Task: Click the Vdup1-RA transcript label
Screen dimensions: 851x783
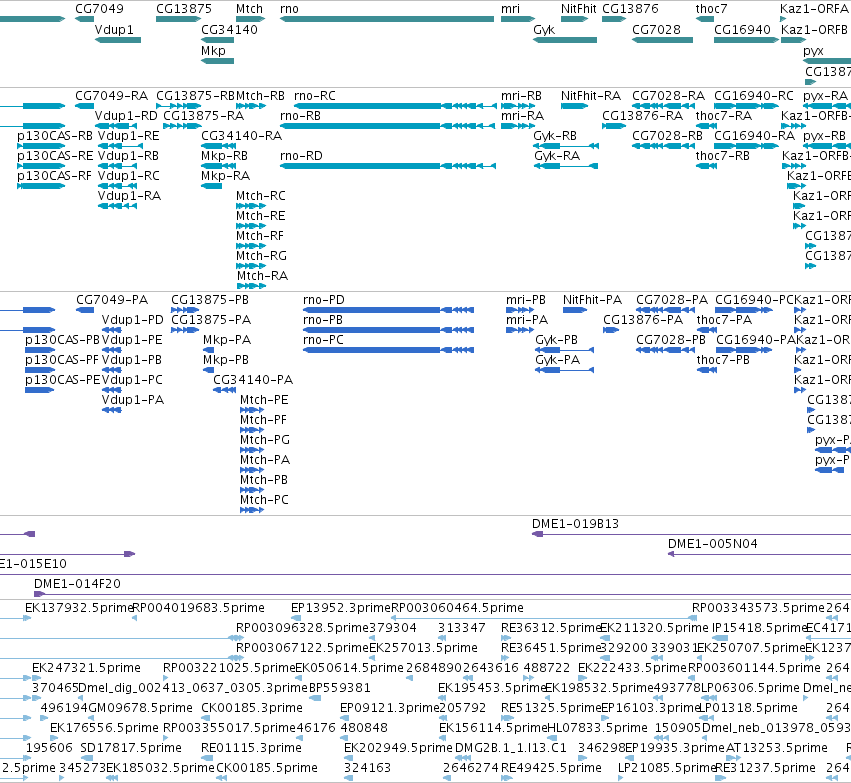Action: 129,196
